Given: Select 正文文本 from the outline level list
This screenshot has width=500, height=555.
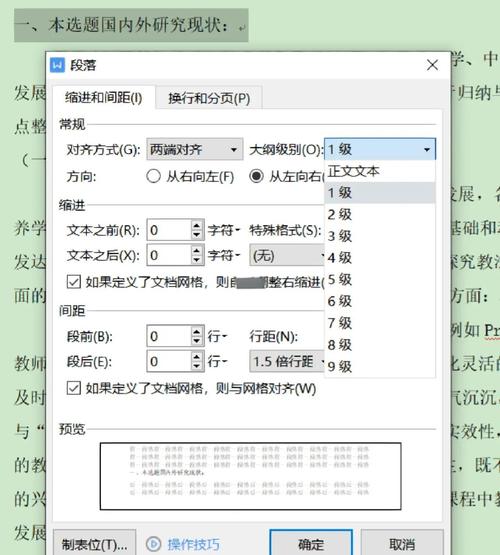Looking at the screenshot, I should 380,172.
